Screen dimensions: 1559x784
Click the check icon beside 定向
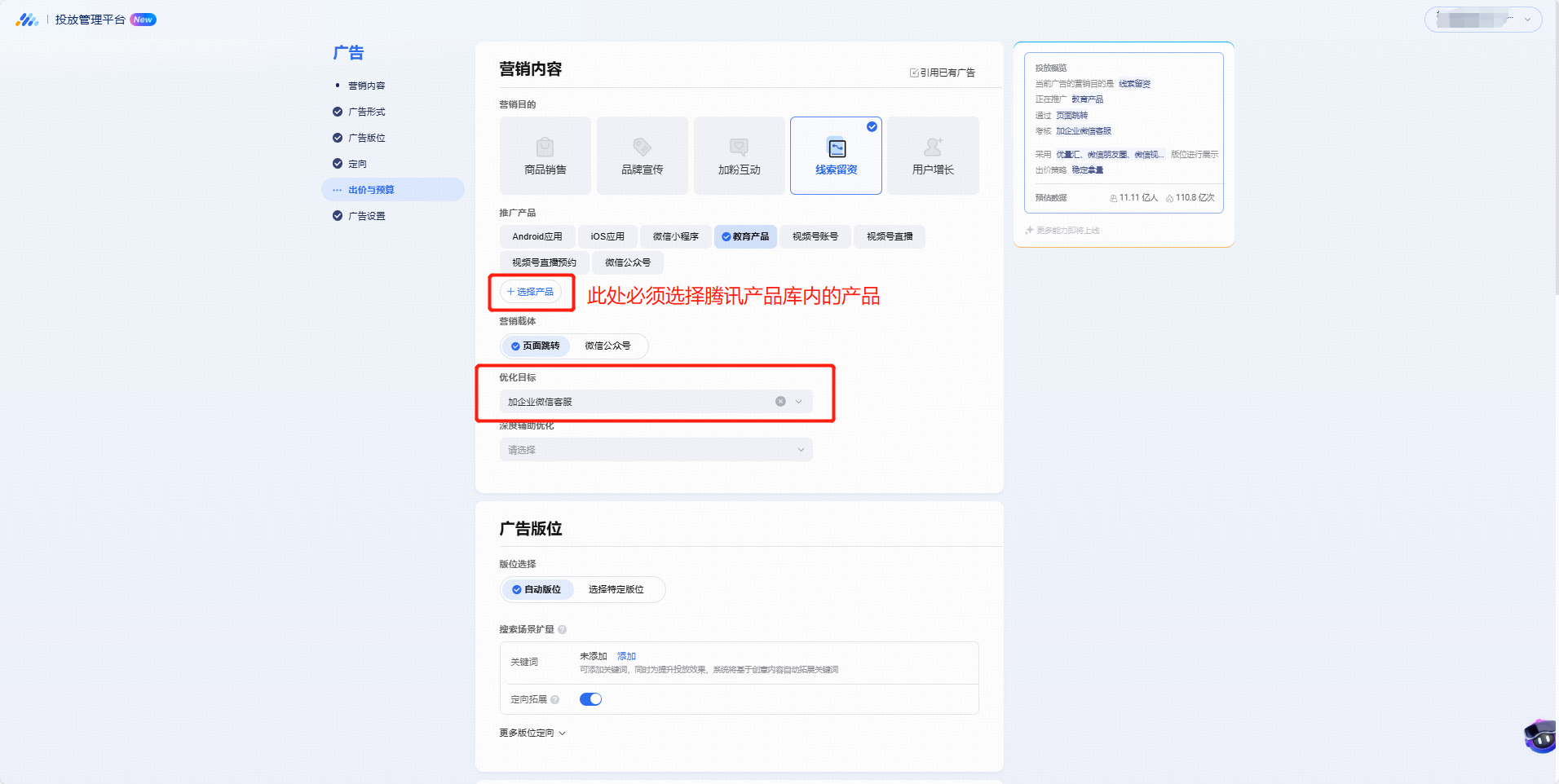[338, 164]
